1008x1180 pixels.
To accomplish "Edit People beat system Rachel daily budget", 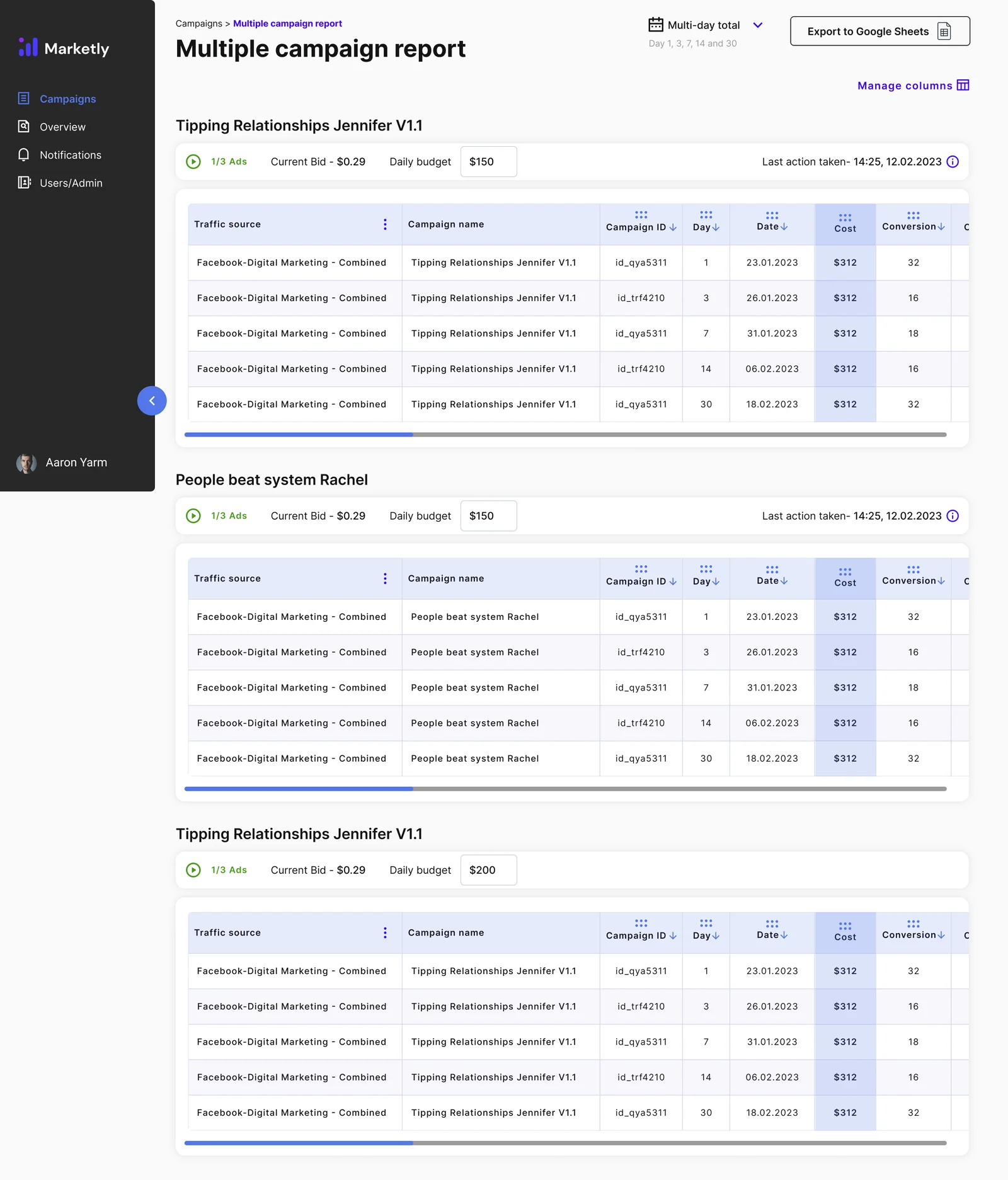I will click(488, 516).
